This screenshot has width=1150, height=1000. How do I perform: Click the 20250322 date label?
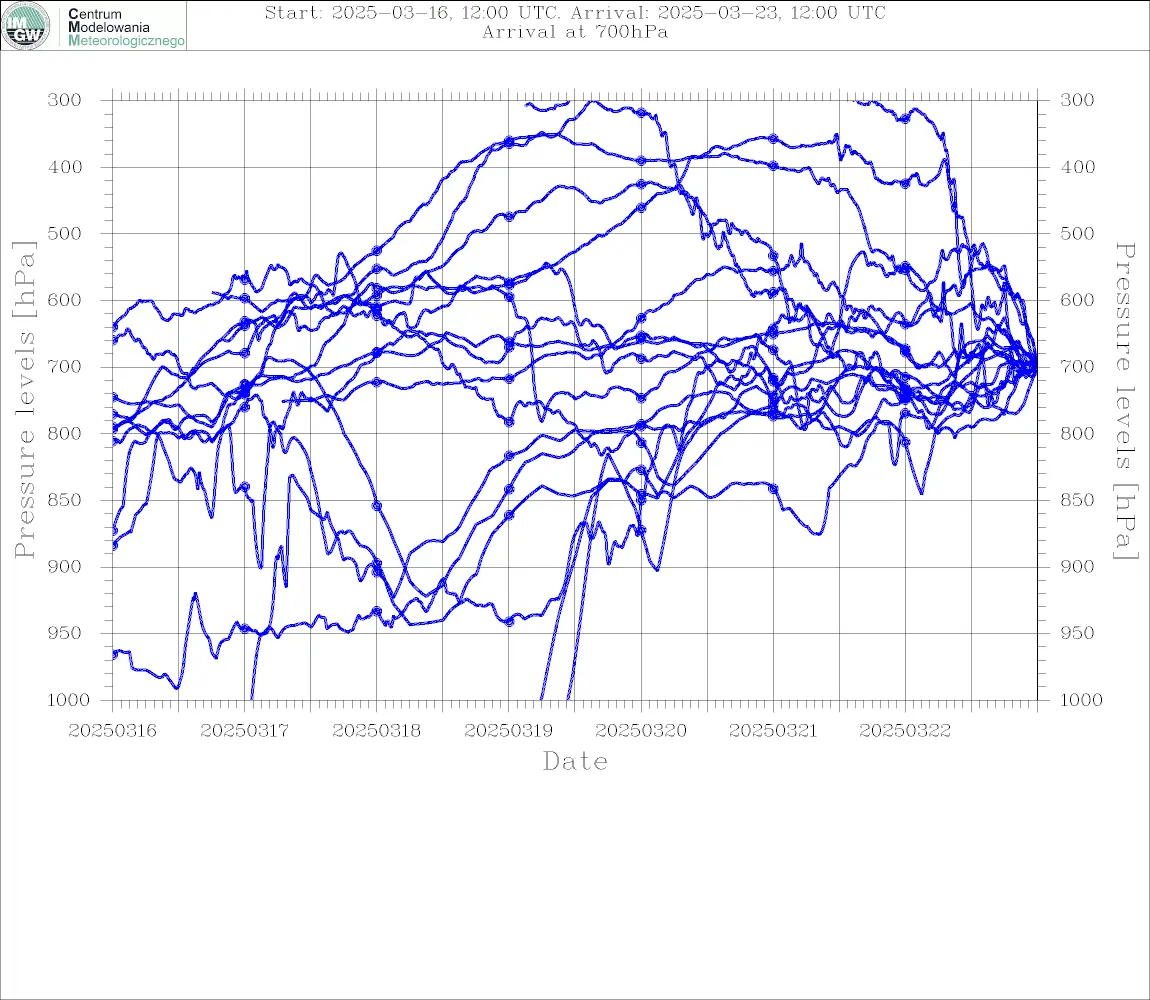pyautogui.click(x=905, y=731)
